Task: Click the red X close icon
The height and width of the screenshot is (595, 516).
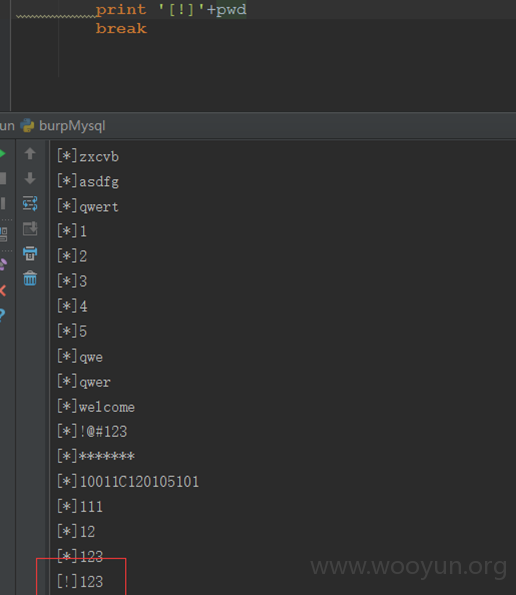Action: pos(3,291)
